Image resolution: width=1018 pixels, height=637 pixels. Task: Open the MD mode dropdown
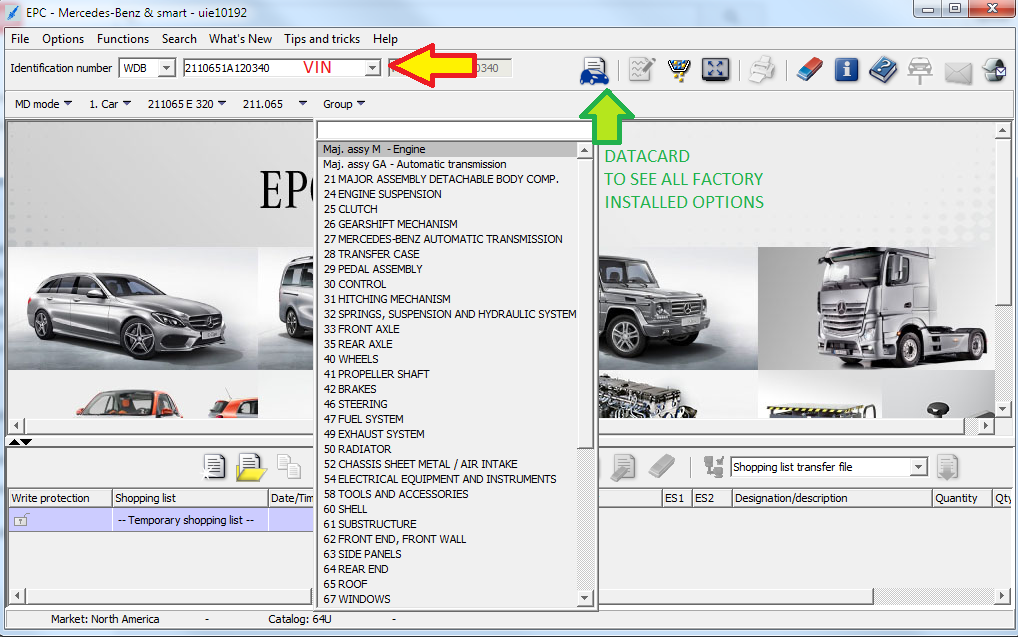43,104
